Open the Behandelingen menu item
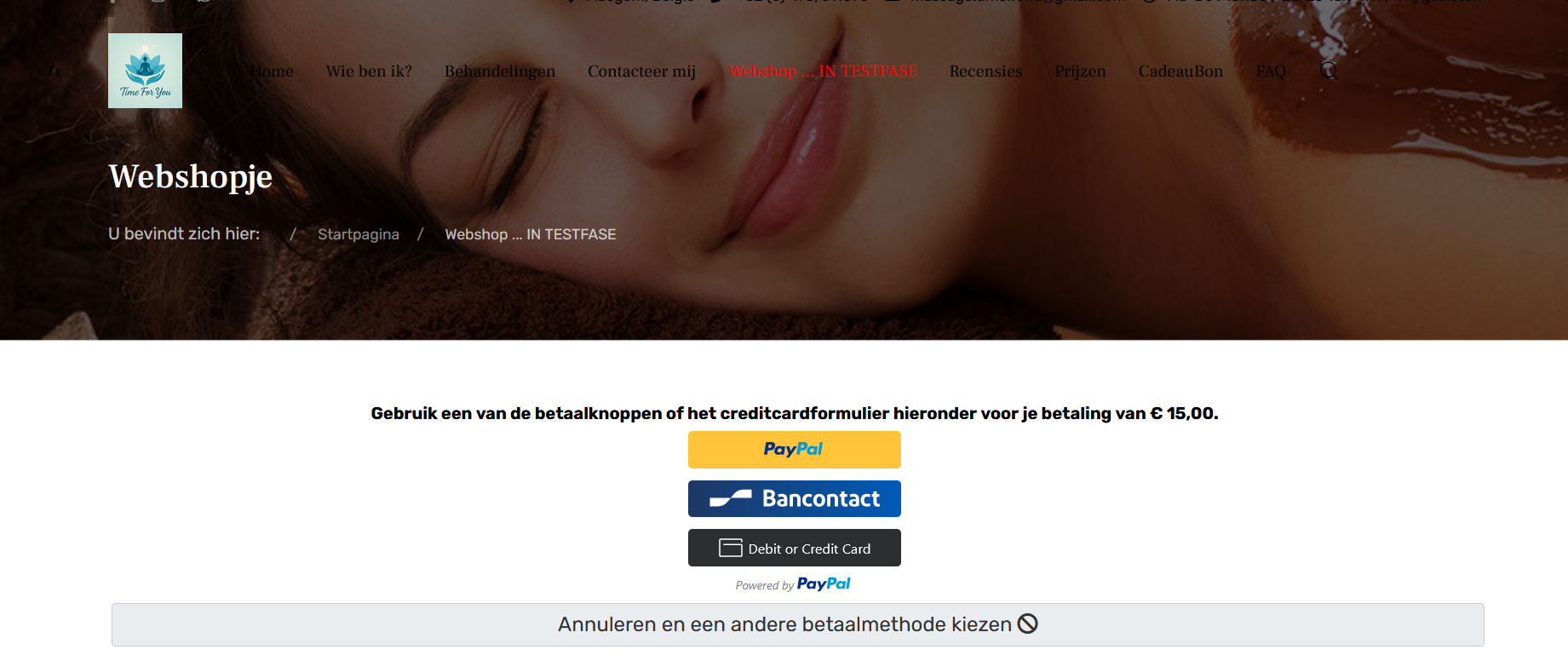The width and height of the screenshot is (1568, 661). [500, 71]
